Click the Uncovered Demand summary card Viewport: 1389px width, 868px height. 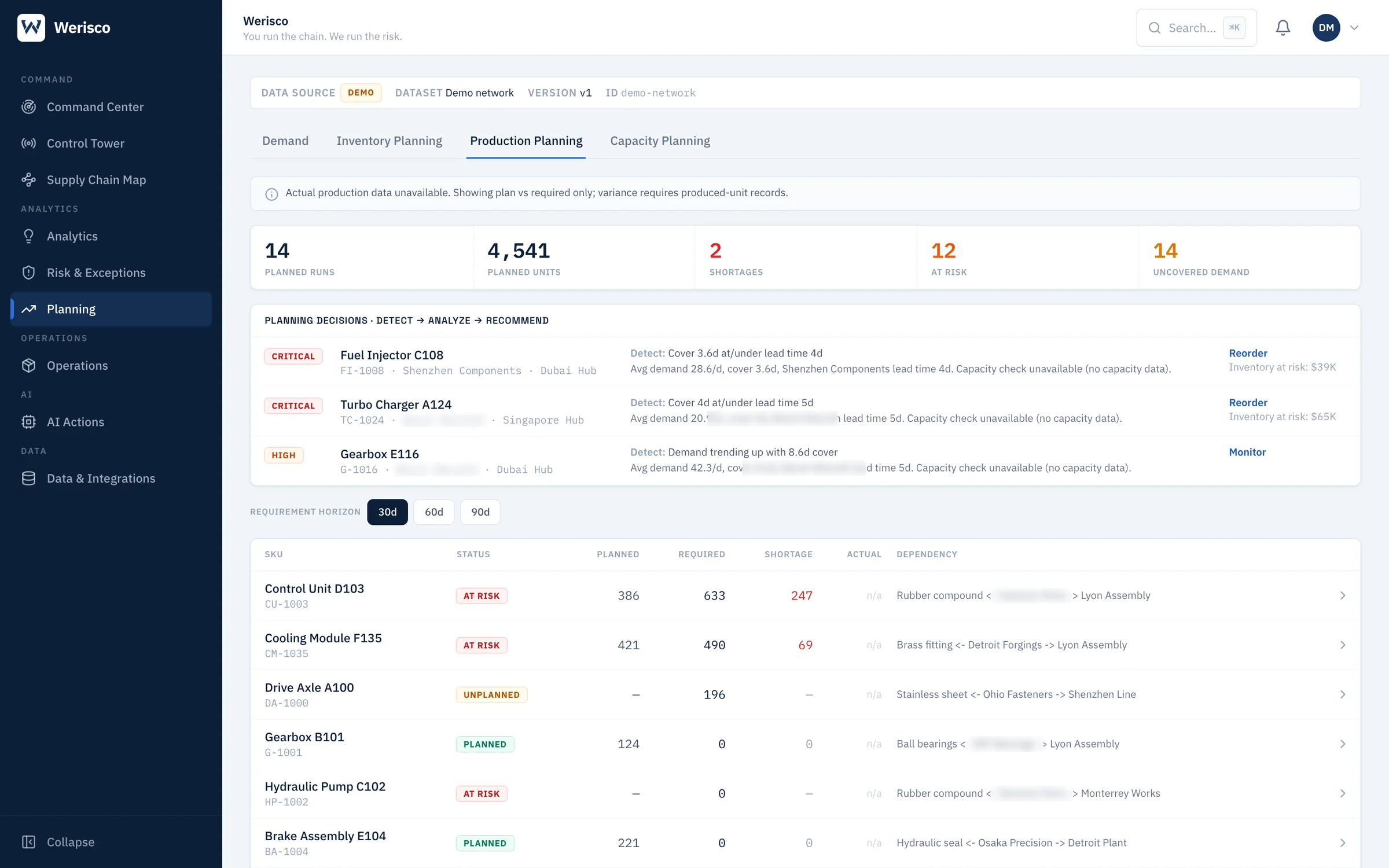tap(1250, 258)
